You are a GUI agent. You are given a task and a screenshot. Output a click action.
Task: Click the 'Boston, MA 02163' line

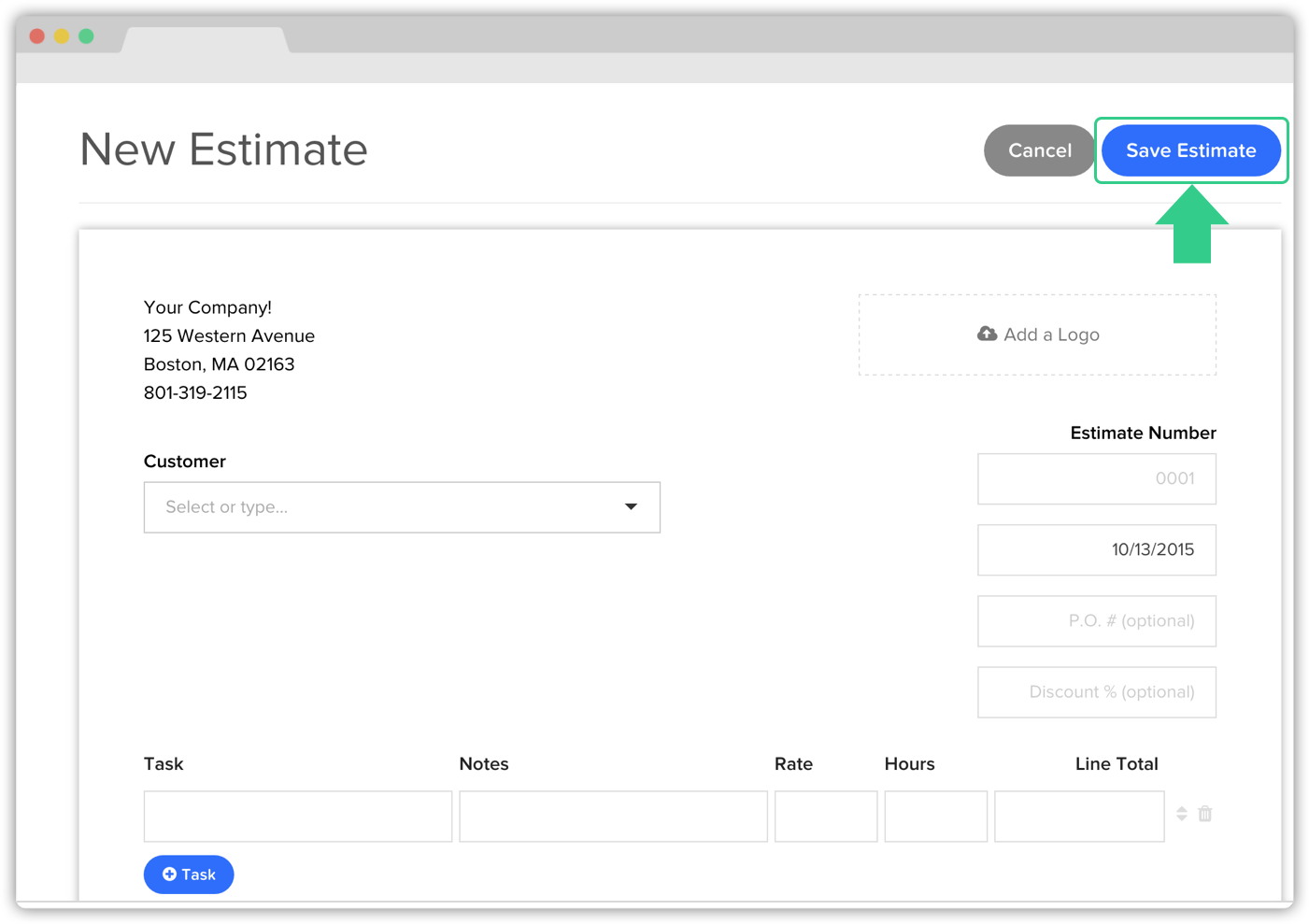pyautogui.click(x=219, y=364)
